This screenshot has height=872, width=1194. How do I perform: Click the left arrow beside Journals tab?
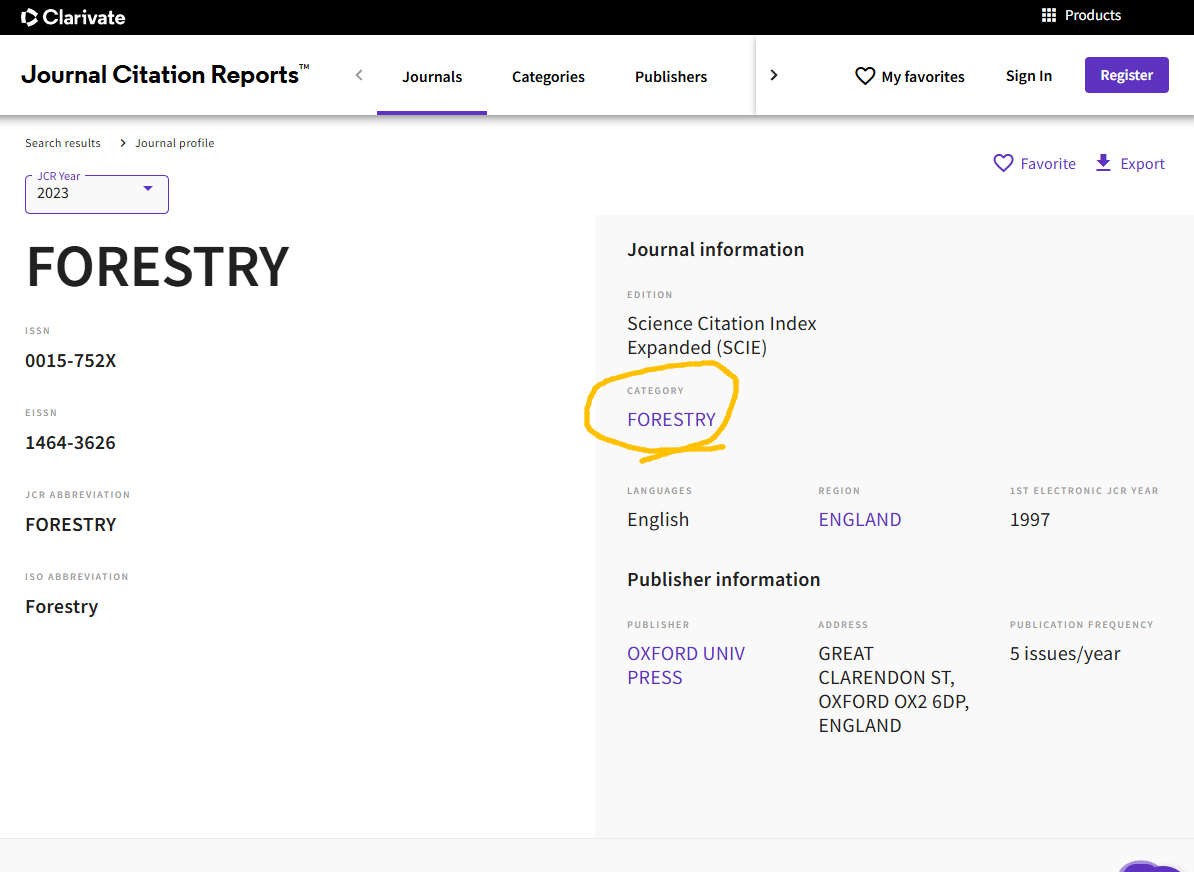click(x=359, y=75)
